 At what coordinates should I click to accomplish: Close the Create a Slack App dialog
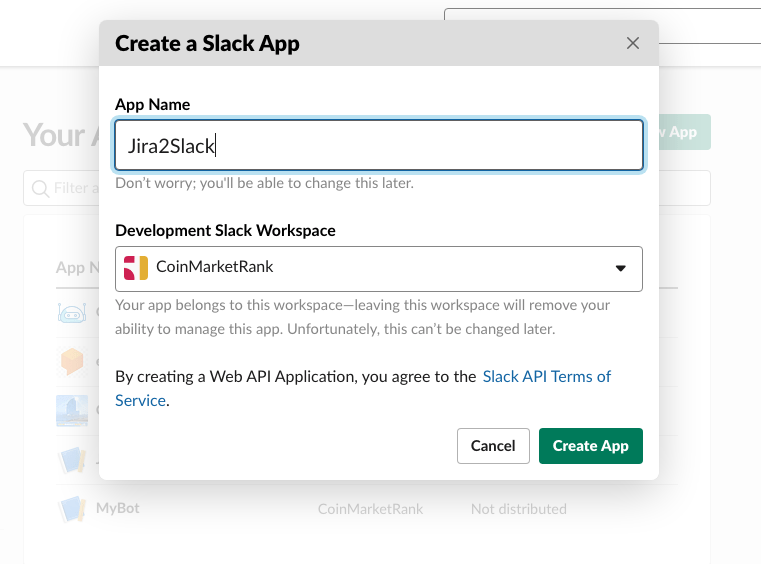pyautogui.click(x=632, y=43)
